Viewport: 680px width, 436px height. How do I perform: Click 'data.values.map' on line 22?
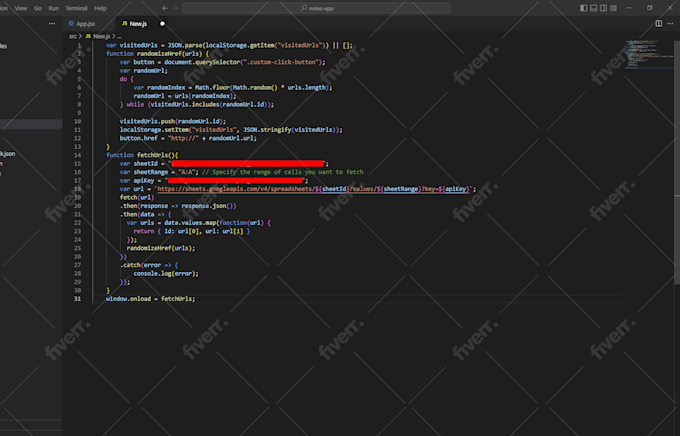190,223
